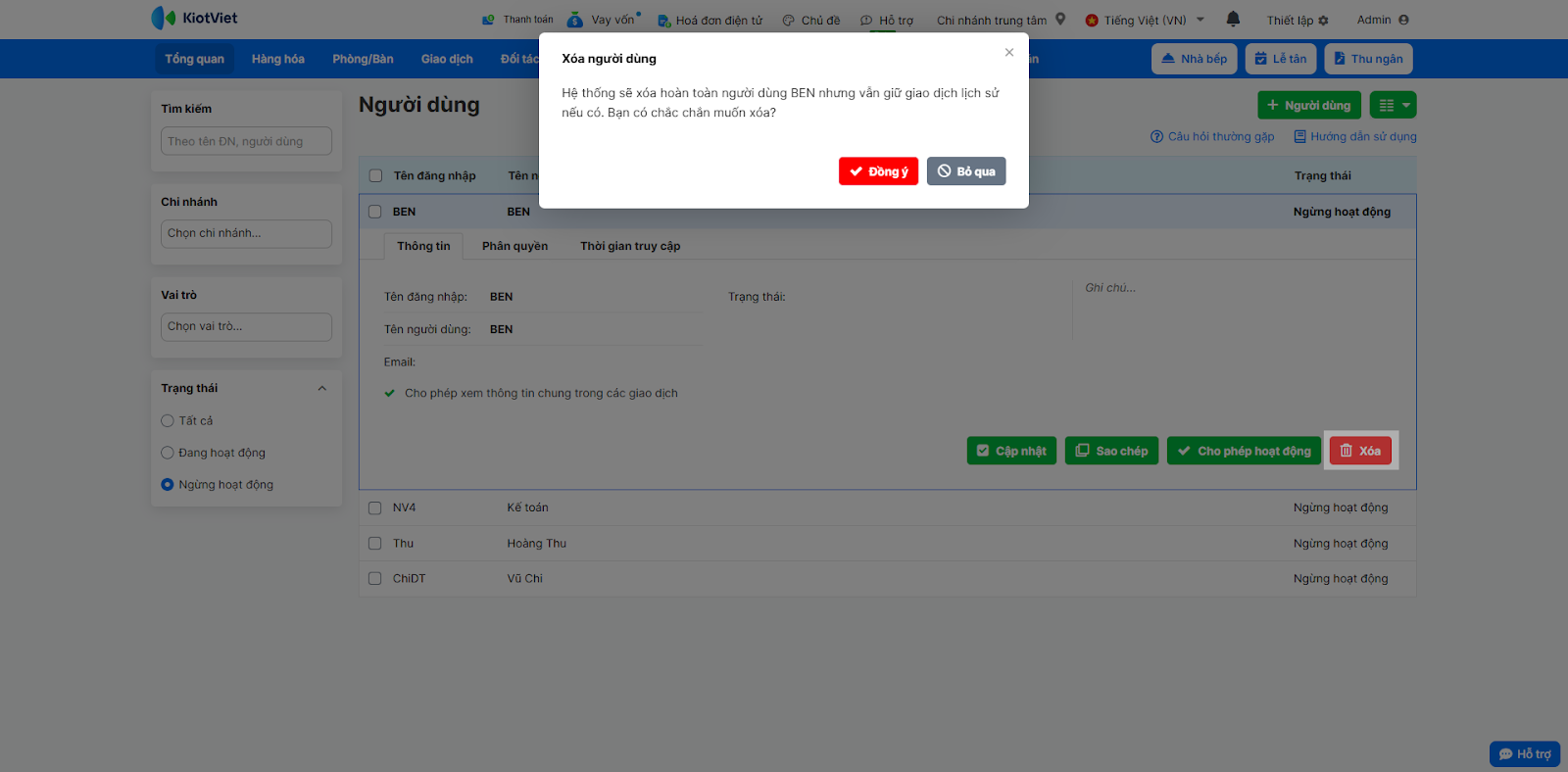Open column view options dropdown
This screenshot has height=772, width=1568.
click(x=1394, y=105)
